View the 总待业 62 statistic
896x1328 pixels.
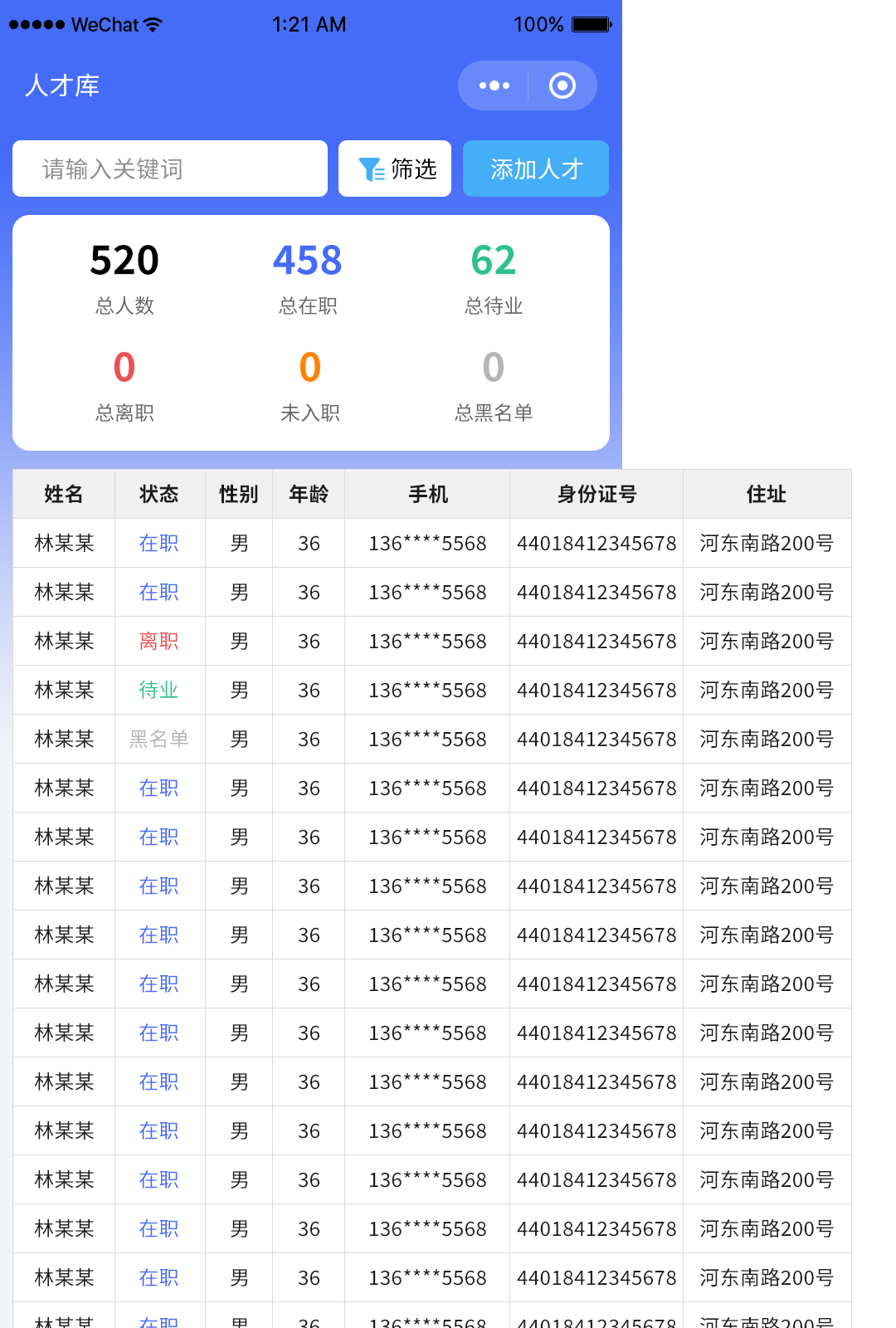(494, 278)
